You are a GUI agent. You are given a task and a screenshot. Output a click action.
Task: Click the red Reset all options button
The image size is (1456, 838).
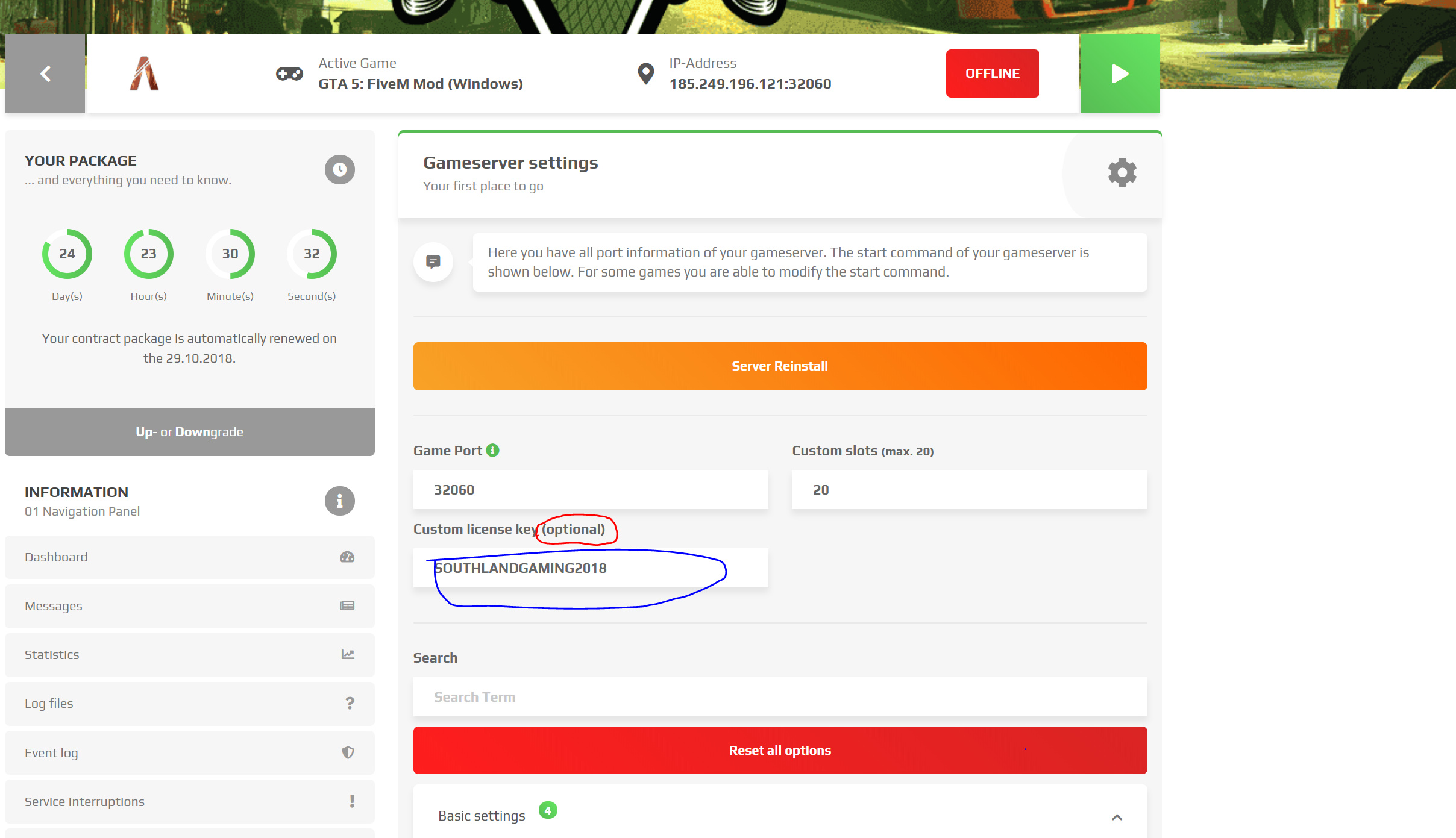pos(780,750)
